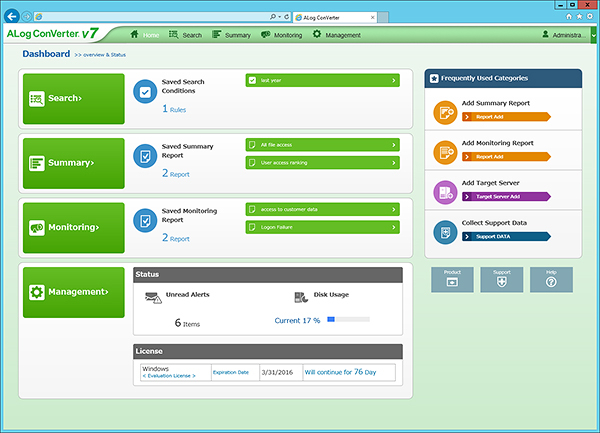Click the Frequently Used Categories star icon
The height and width of the screenshot is (433, 600).
pyautogui.click(x=434, y=78)
